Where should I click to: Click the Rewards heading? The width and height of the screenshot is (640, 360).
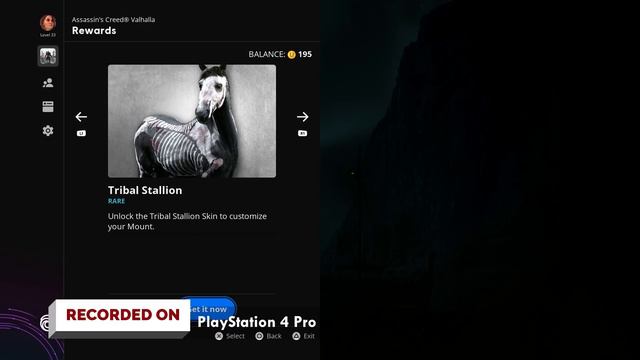tap(94, 31)
